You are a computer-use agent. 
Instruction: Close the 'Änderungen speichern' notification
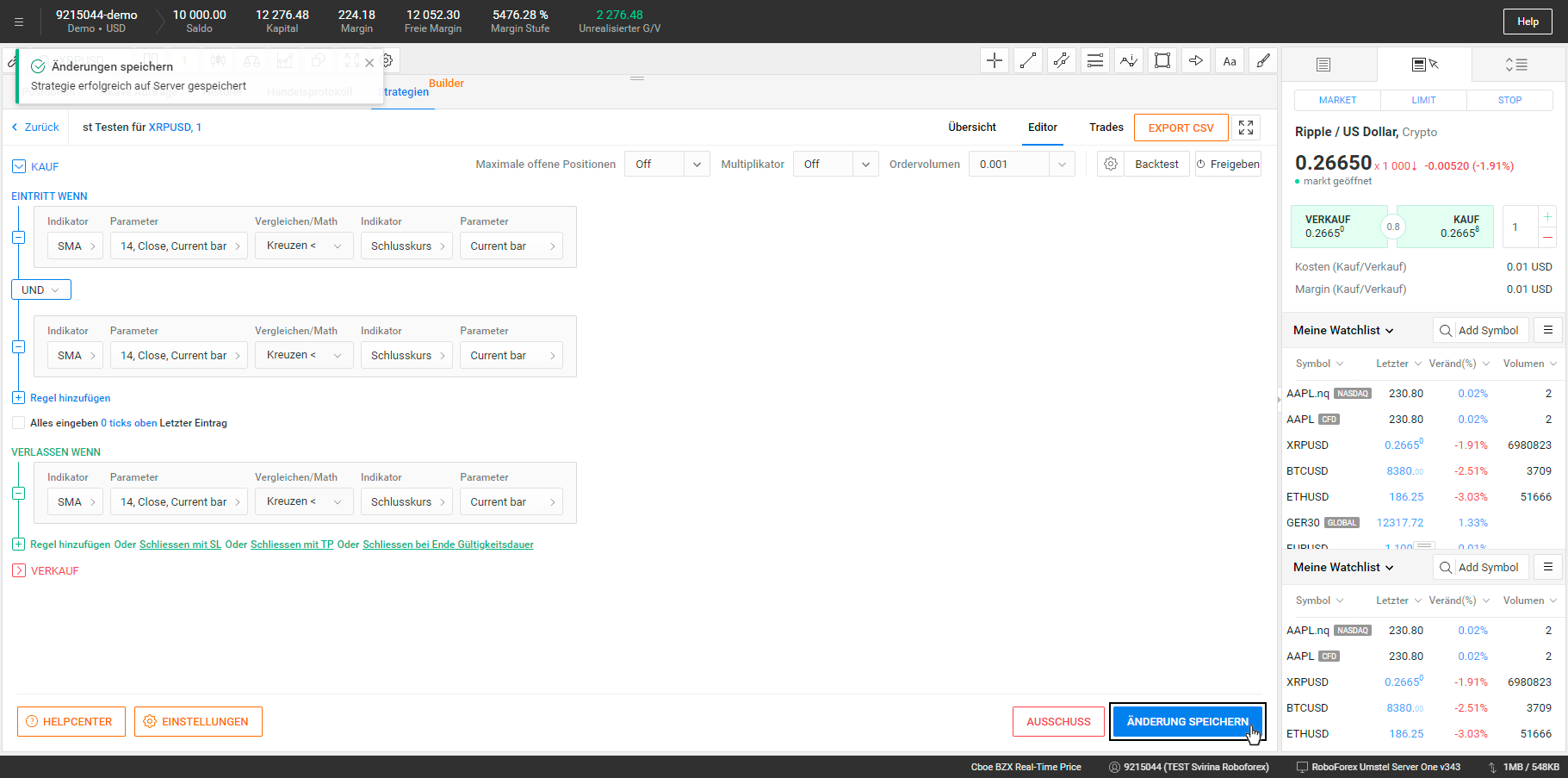pyautogui.click(x=369, y=63)
